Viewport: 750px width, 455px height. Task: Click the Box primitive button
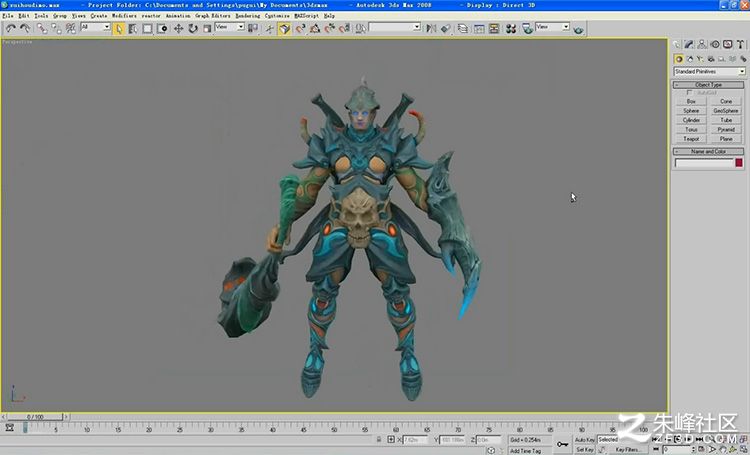pos(691,101)
